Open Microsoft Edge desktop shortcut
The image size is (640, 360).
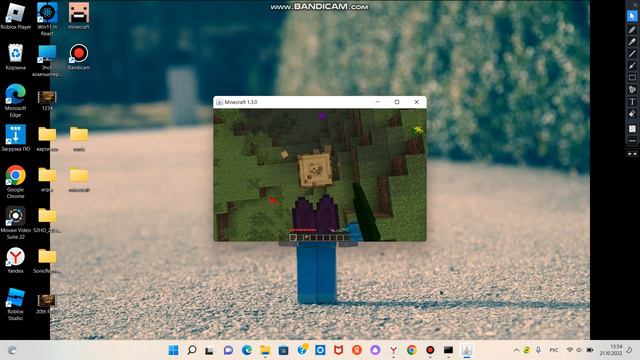[16, 100]
